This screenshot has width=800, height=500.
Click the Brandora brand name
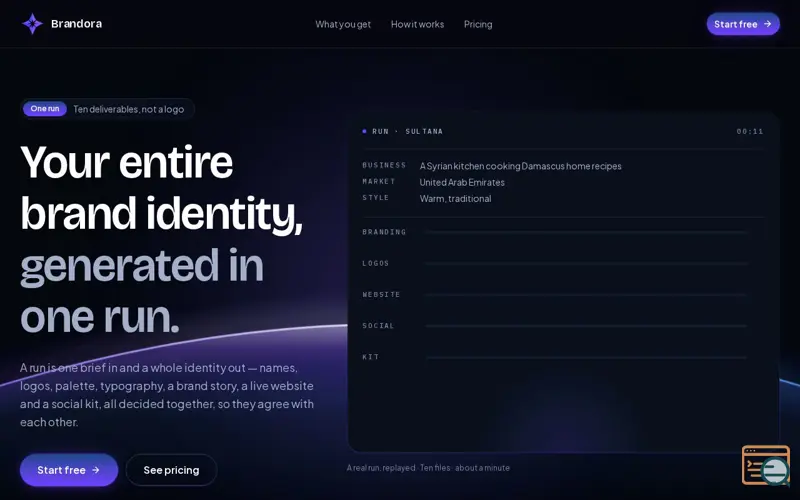[x=77, y=23]
